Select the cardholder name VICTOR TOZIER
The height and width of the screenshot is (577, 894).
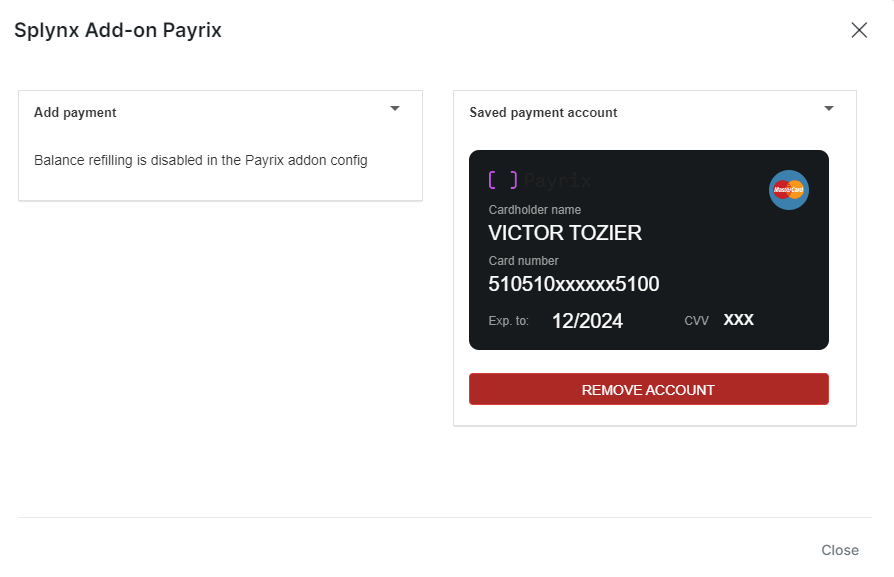565,233
